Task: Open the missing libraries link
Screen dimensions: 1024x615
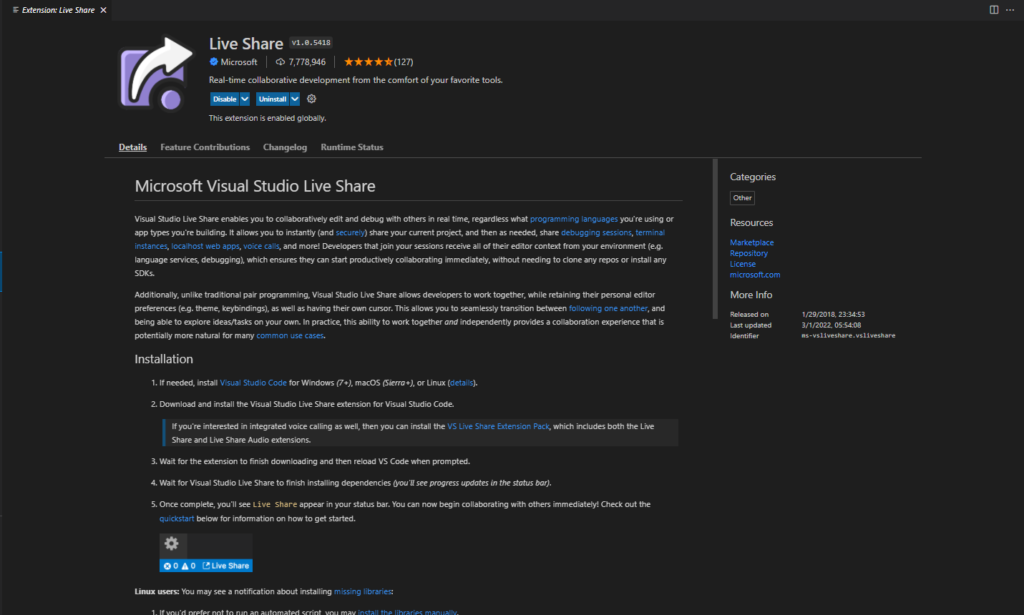Action: click(363, 592)
